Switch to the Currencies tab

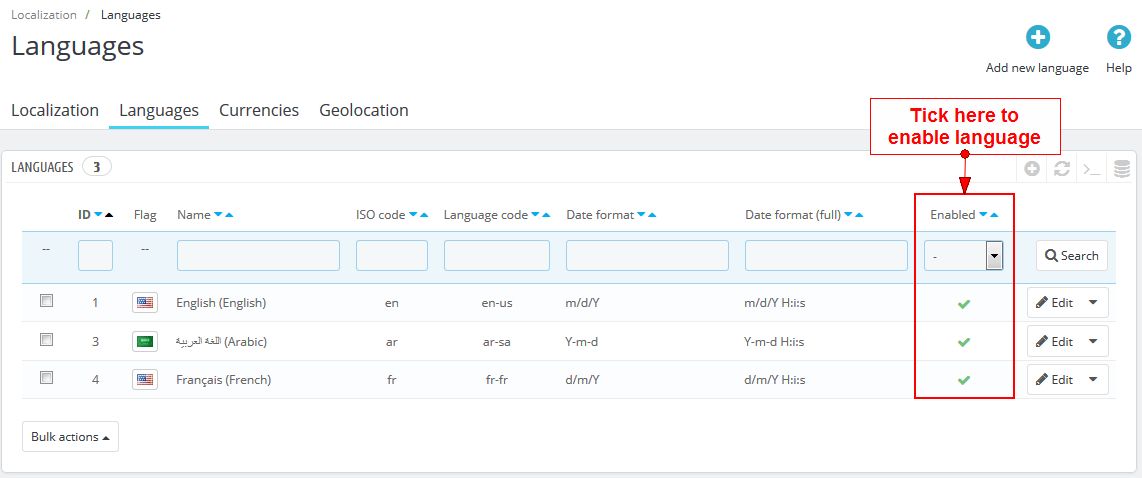[259, 110]
